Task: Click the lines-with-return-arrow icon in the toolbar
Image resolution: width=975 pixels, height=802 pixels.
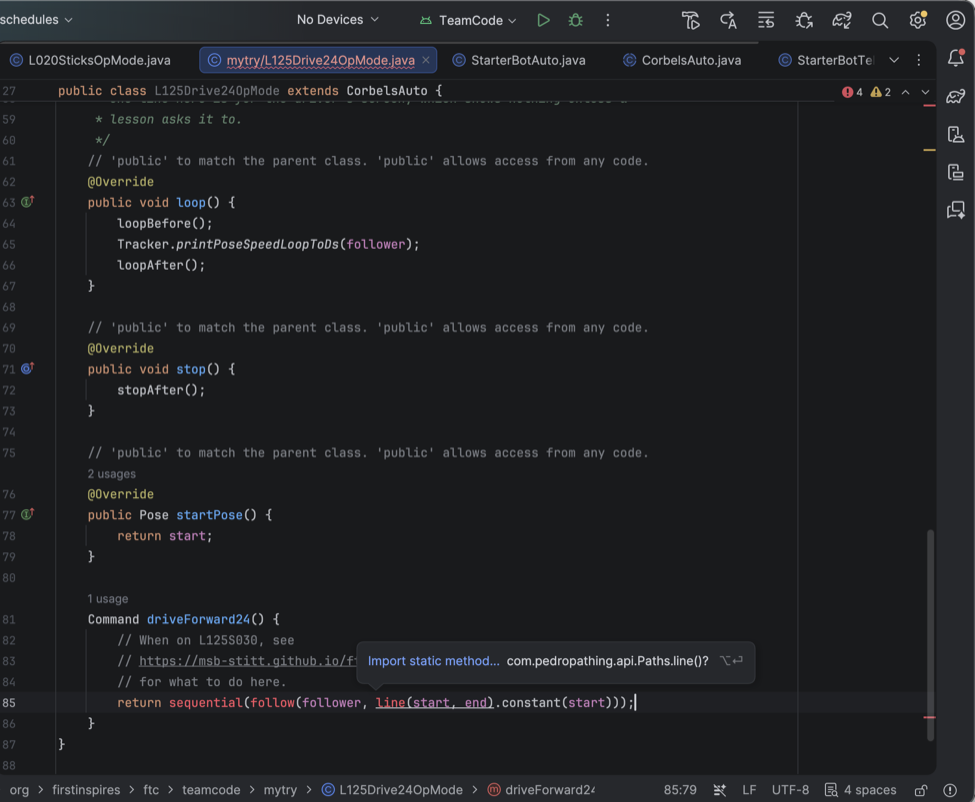Action: (x=766, y=21)
